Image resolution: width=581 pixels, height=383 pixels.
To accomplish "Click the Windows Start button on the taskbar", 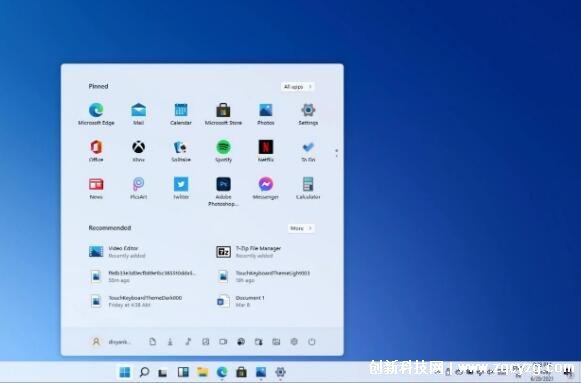I will point(125,372).
